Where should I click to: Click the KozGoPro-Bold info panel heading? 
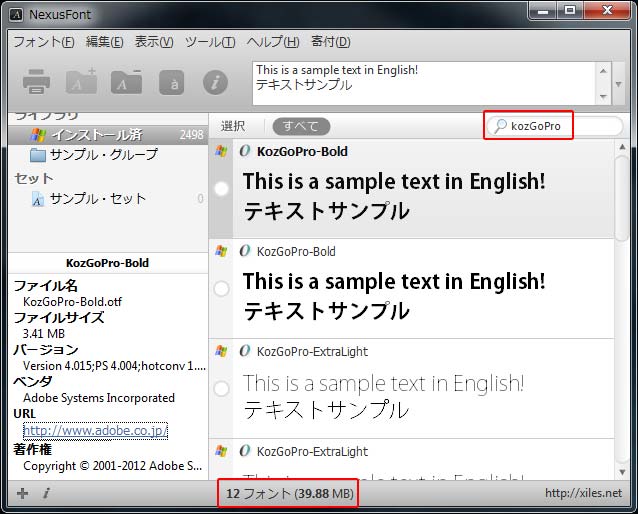coord(107,263)
